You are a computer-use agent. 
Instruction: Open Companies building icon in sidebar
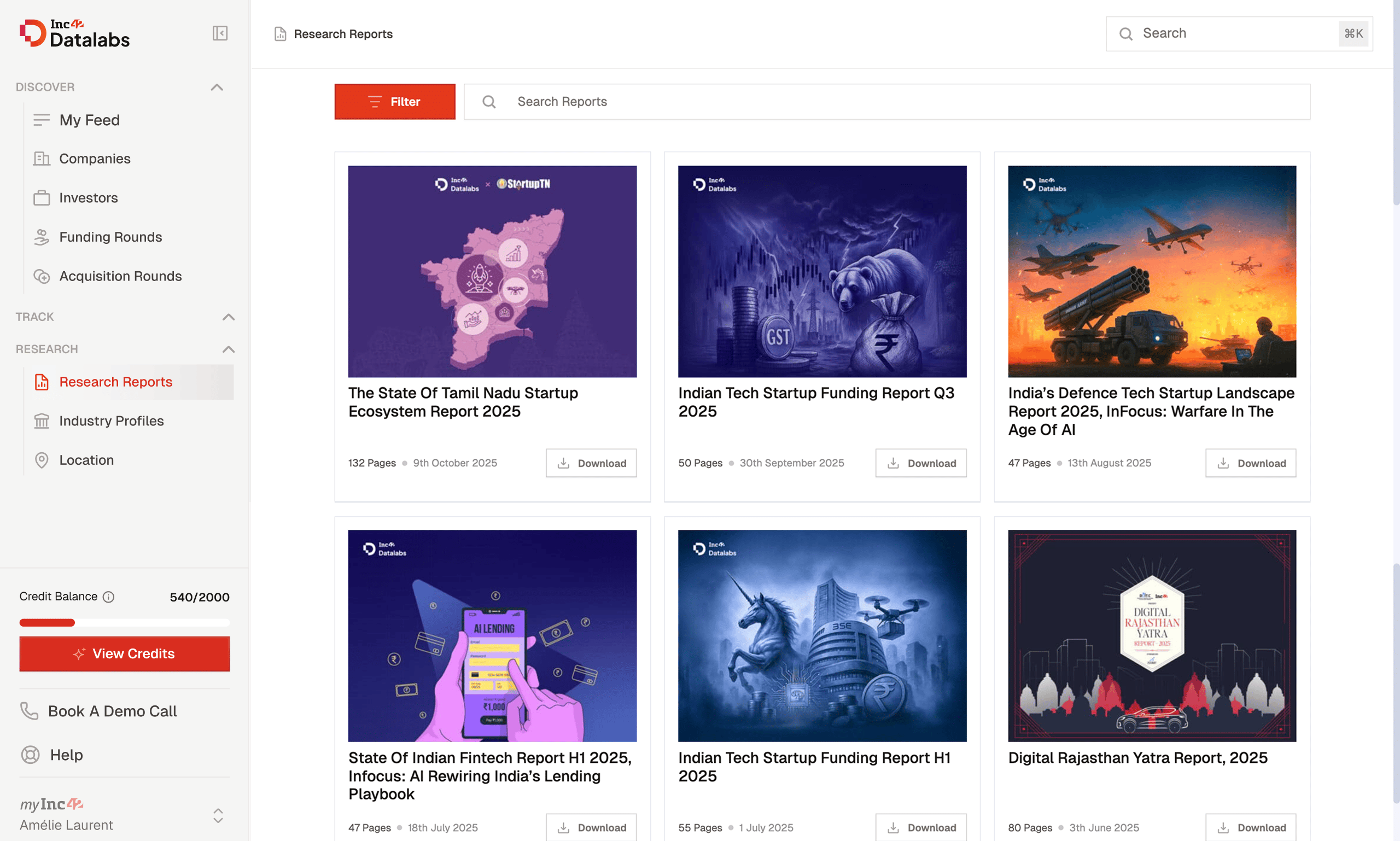tap(42, 159)
